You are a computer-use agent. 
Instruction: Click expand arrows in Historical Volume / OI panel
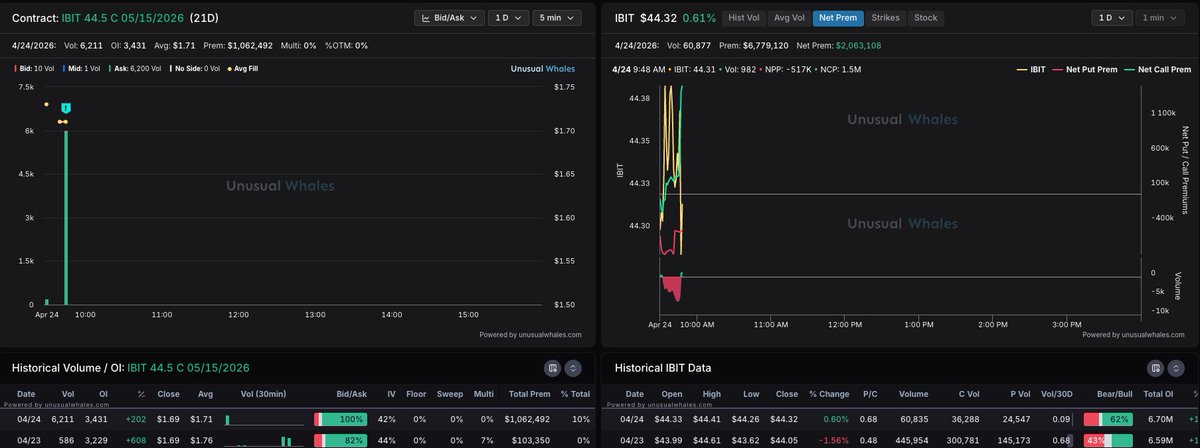coord(573,368)
